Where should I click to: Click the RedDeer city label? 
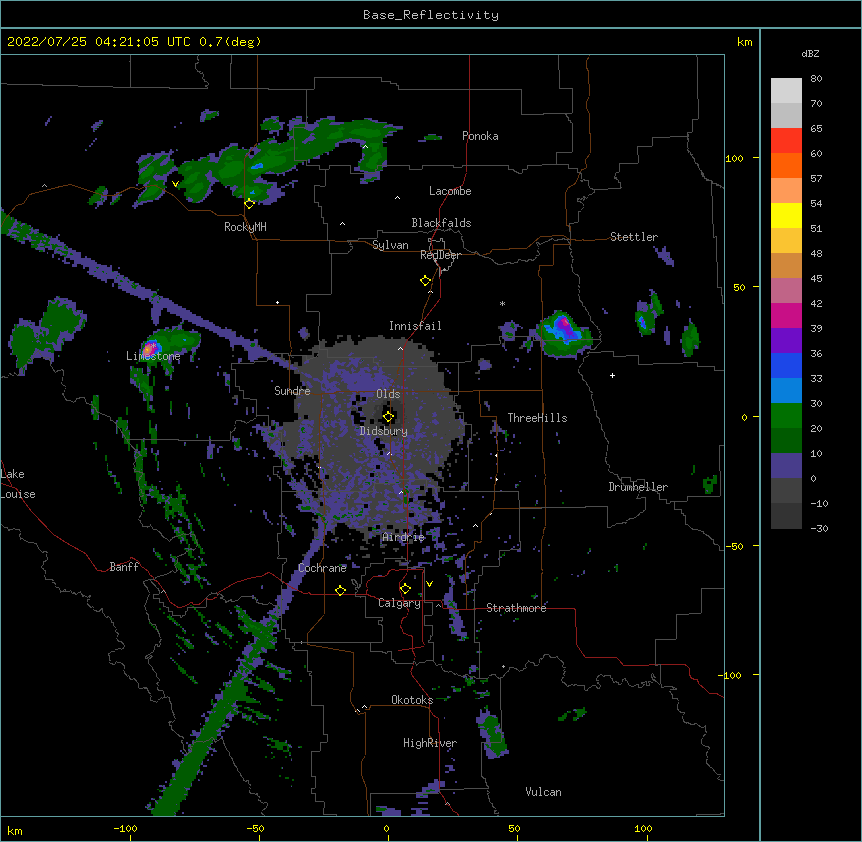pyautogui.click(x=440, y=255)
